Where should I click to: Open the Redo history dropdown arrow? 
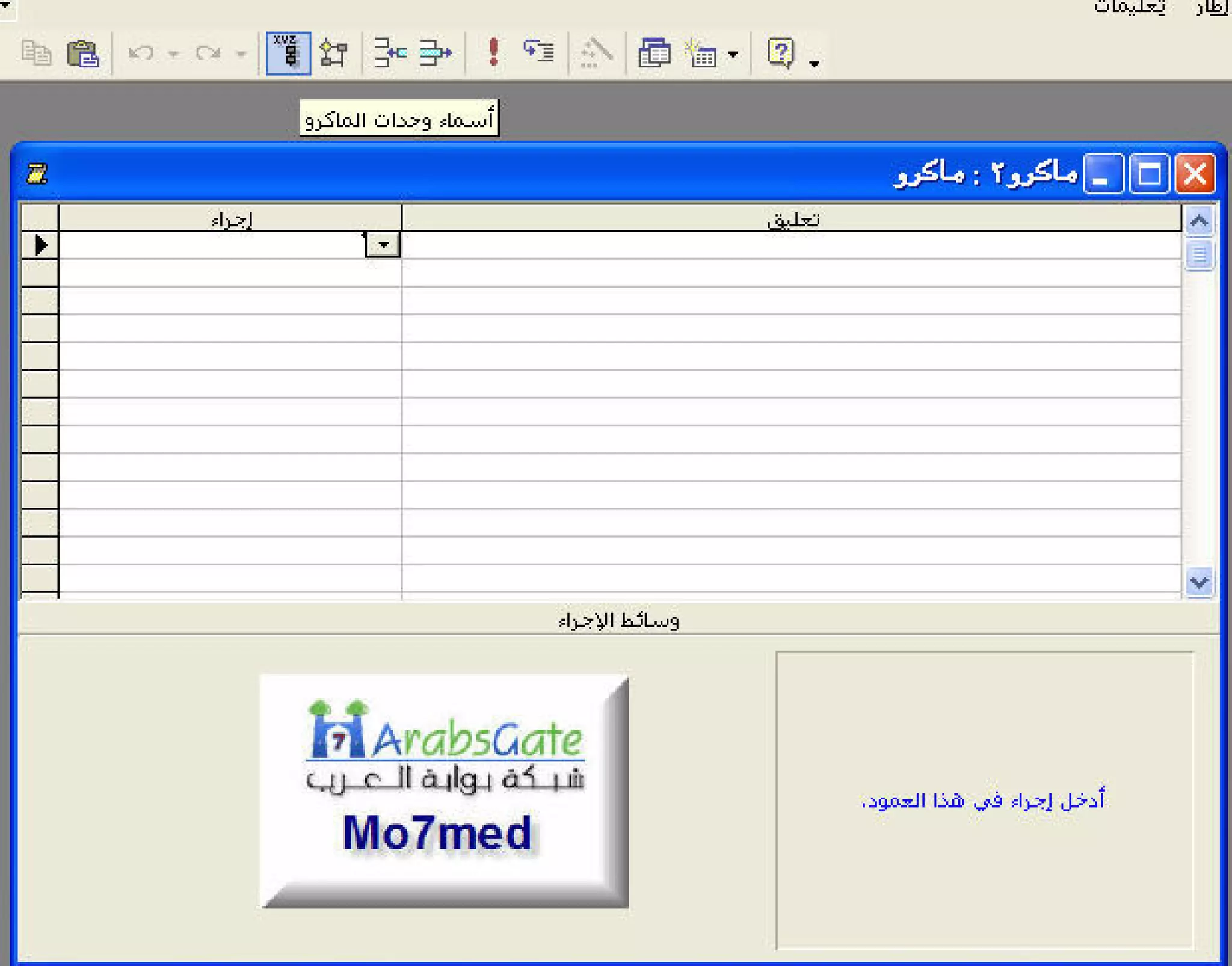241,54
